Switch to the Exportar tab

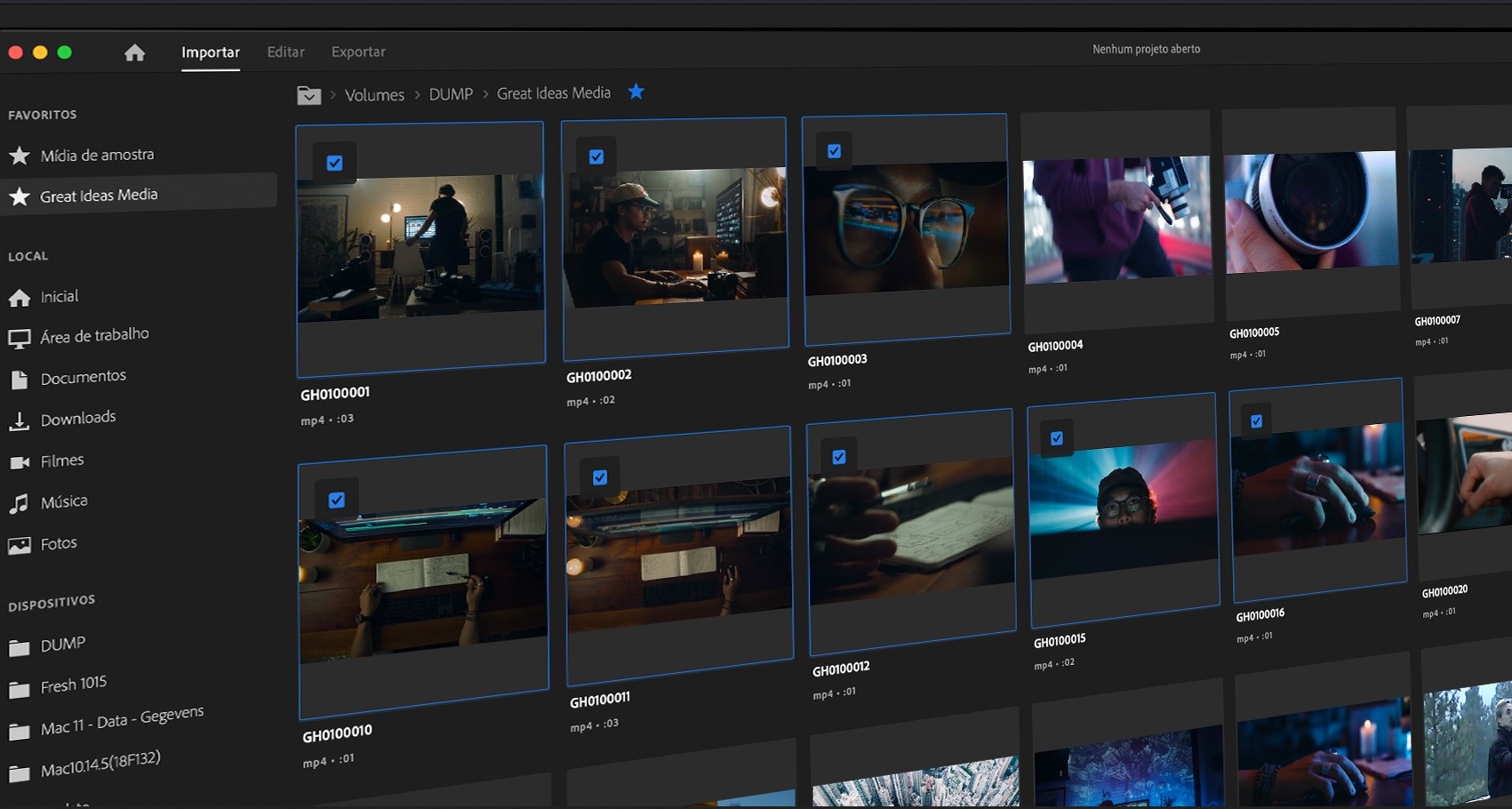click(358, 52)
